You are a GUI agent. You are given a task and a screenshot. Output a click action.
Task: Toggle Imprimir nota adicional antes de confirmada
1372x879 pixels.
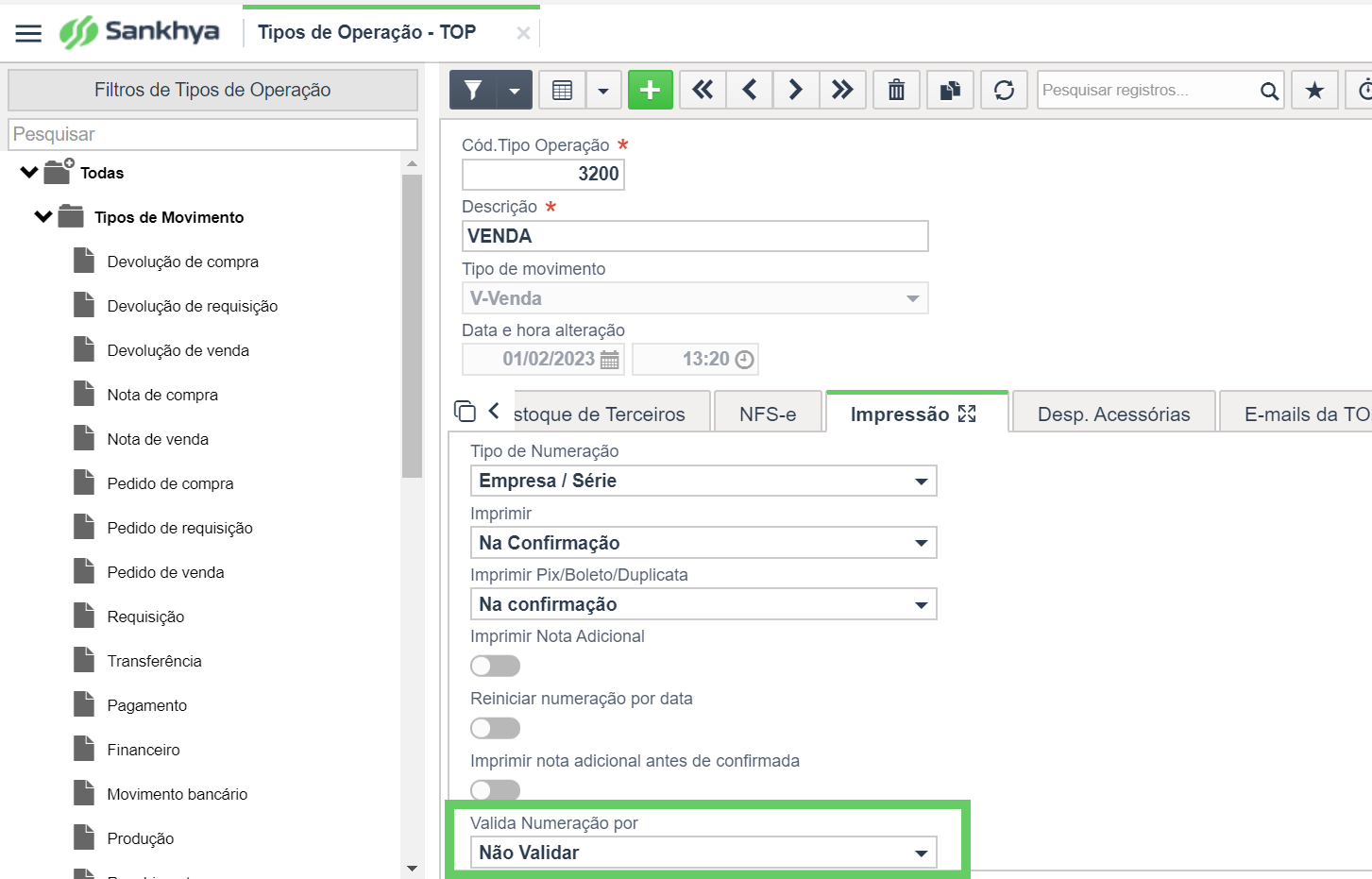click(x=496, y=789)
